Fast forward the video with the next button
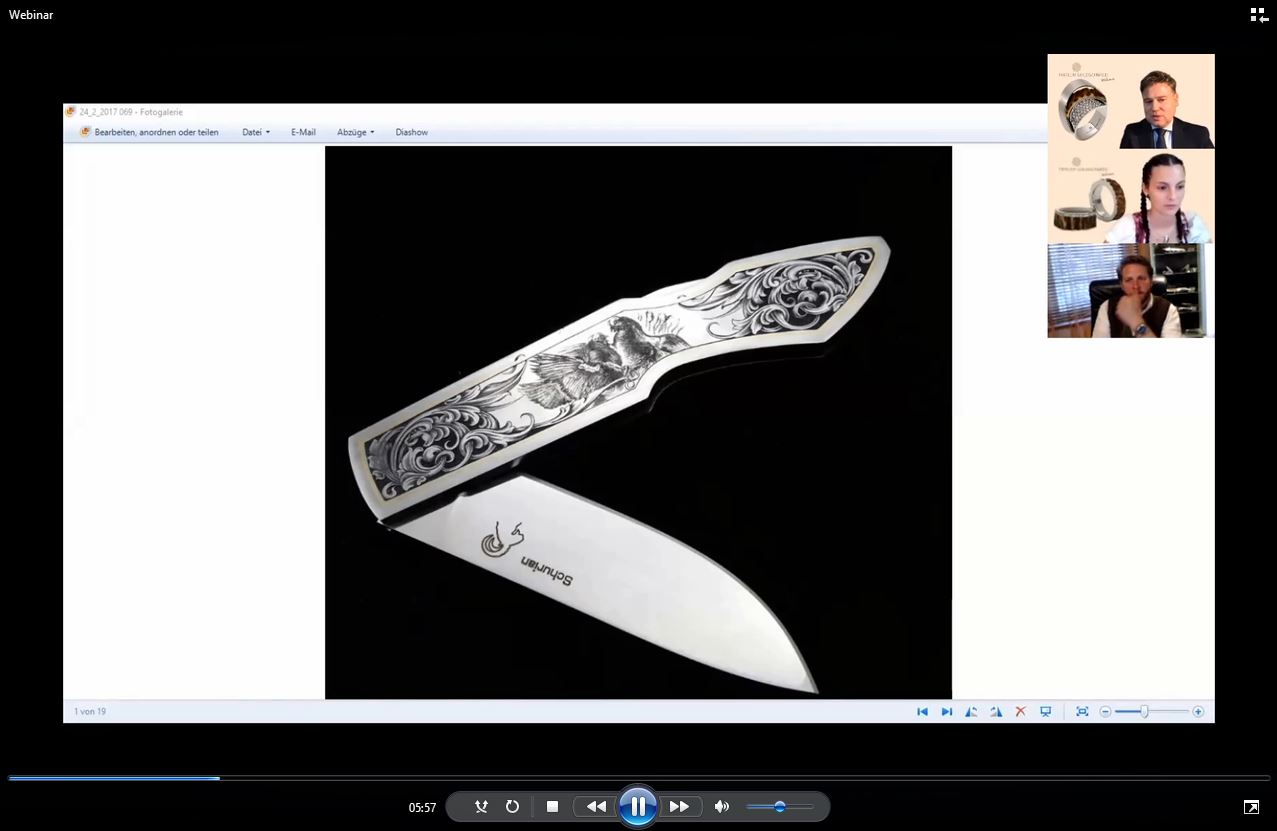This screenshot has width=1277, height=831. coord(679,806)
